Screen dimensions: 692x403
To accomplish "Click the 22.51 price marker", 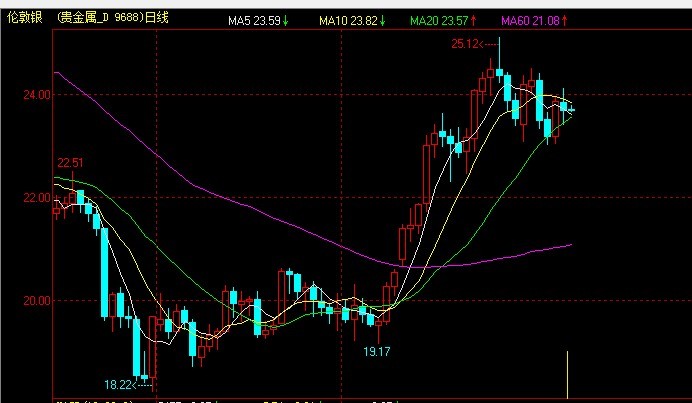I will (x=69, y=163).
